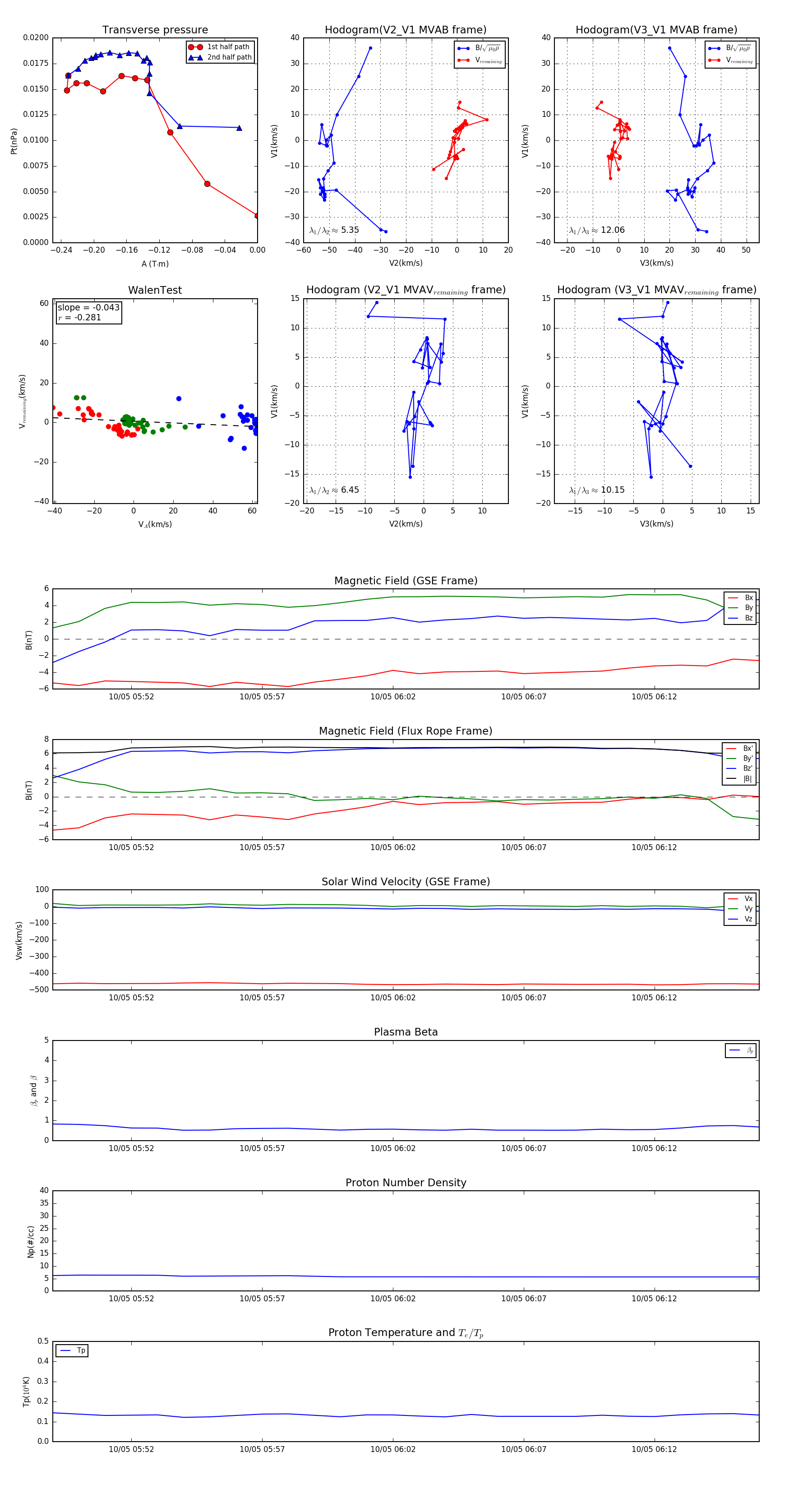Image resolution: width=812 pixels, height=1489 pixels.
Task: Select the "slope = -0.043" annotation
Action: [x=88, y=308]
